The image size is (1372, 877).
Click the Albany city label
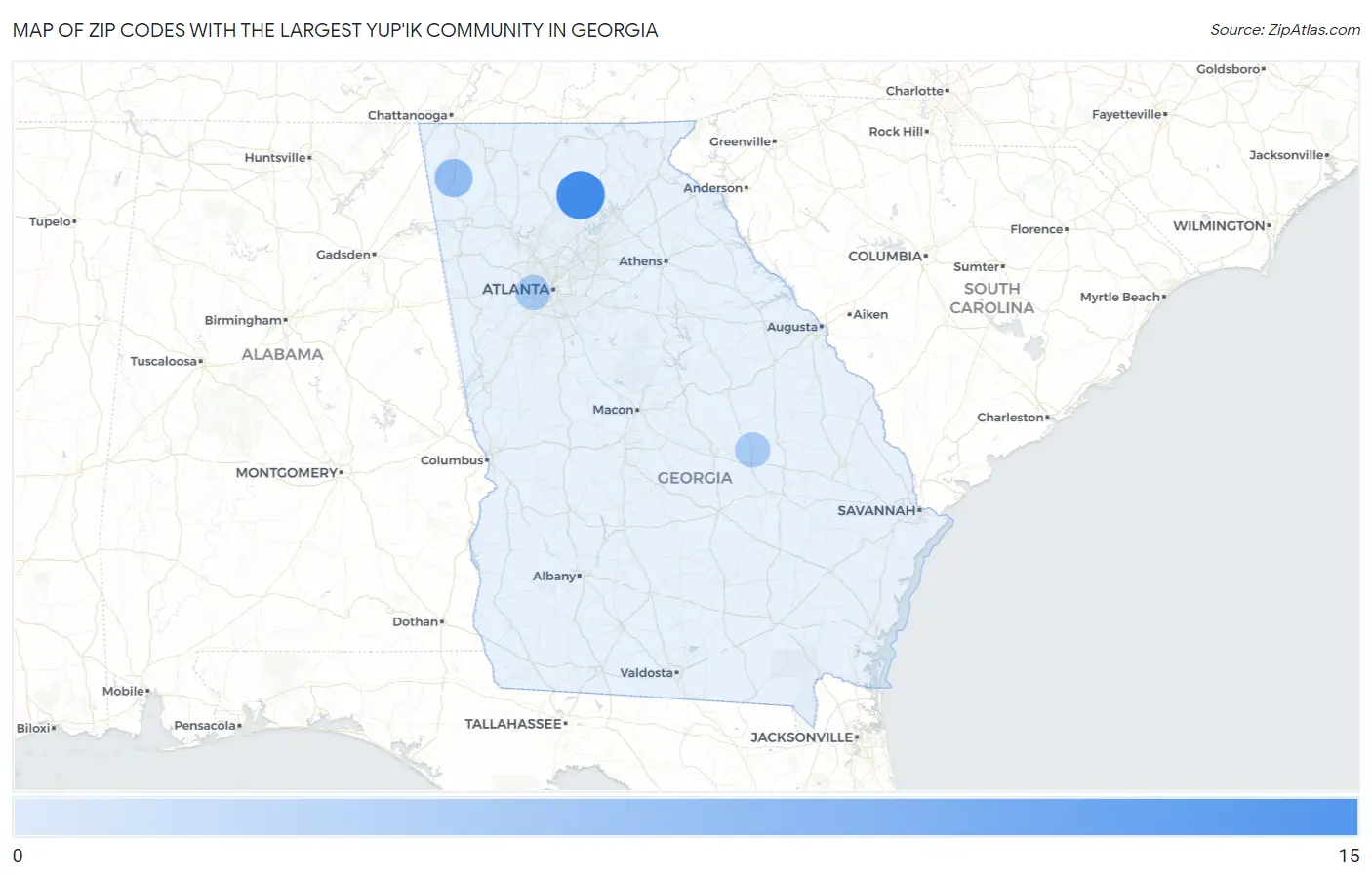(x=553, y=577)
